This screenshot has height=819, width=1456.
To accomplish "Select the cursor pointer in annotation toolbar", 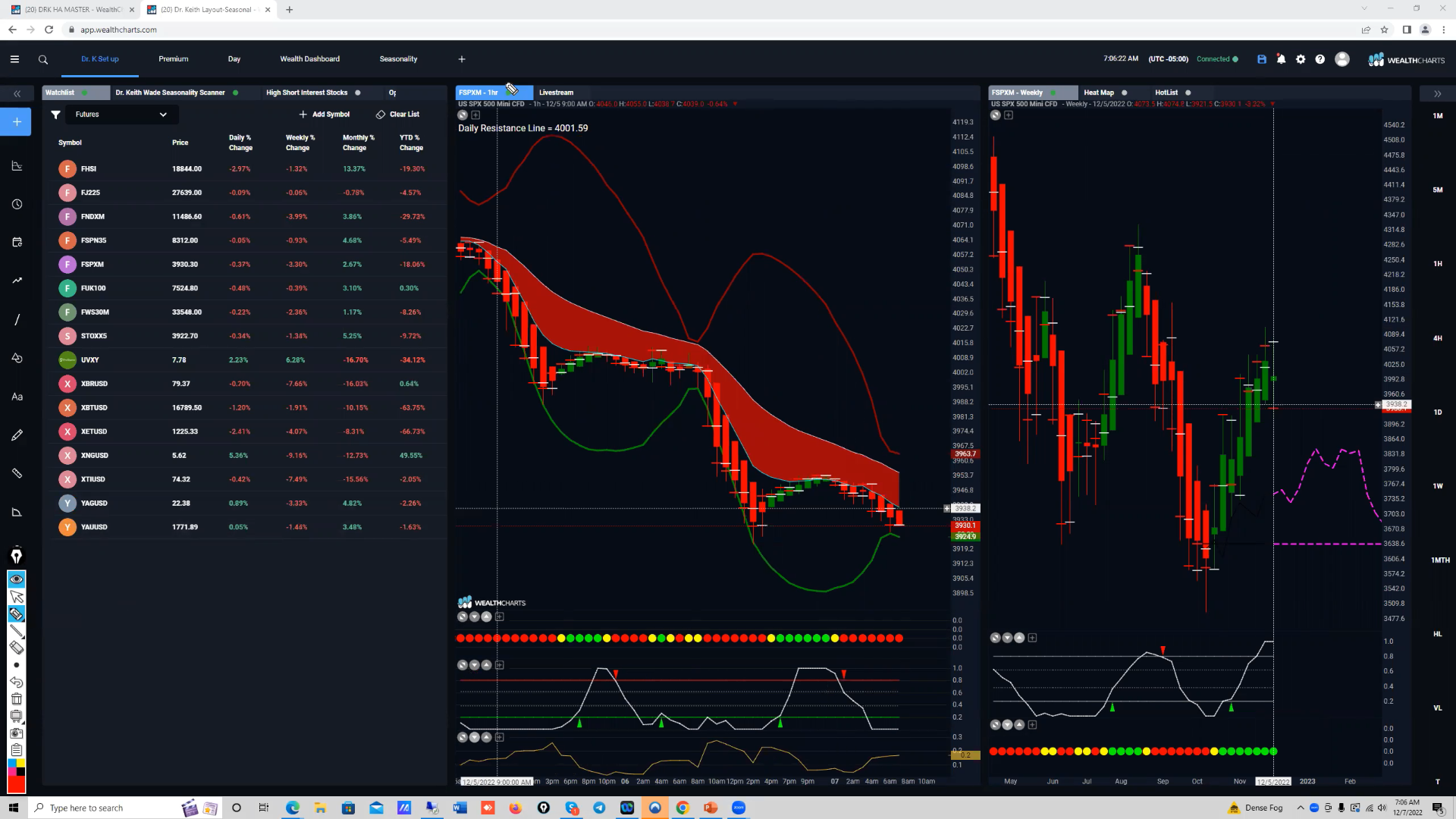I will (16, 598).
